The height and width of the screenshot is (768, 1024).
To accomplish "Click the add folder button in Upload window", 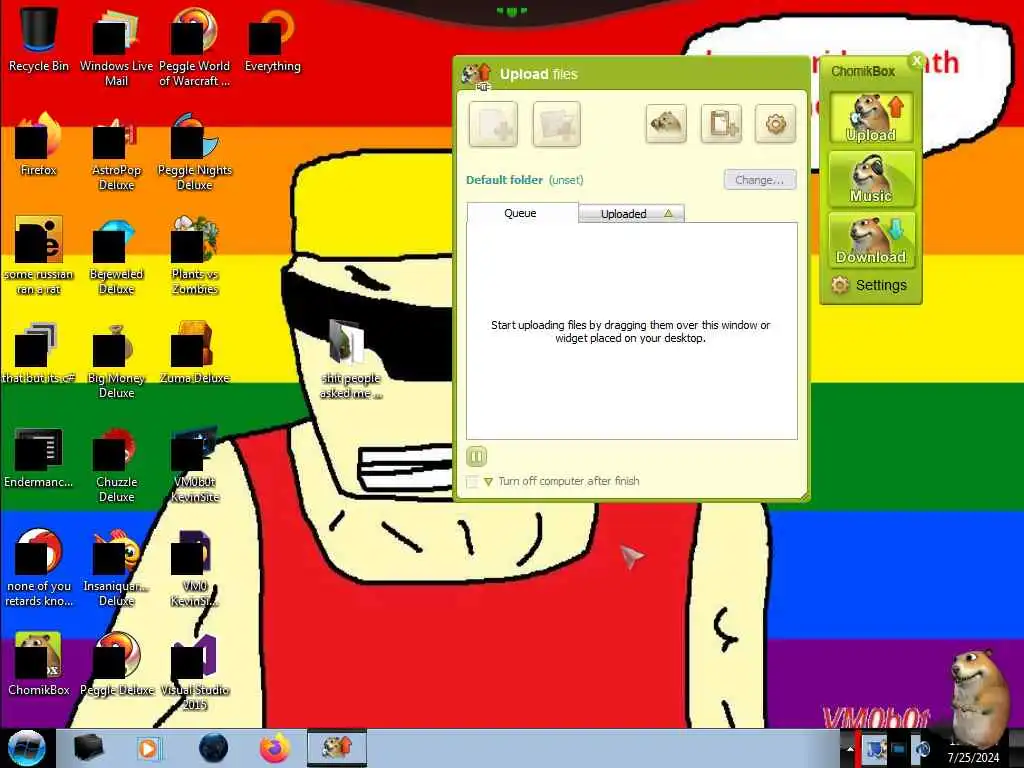I will [x=556, y=124].
